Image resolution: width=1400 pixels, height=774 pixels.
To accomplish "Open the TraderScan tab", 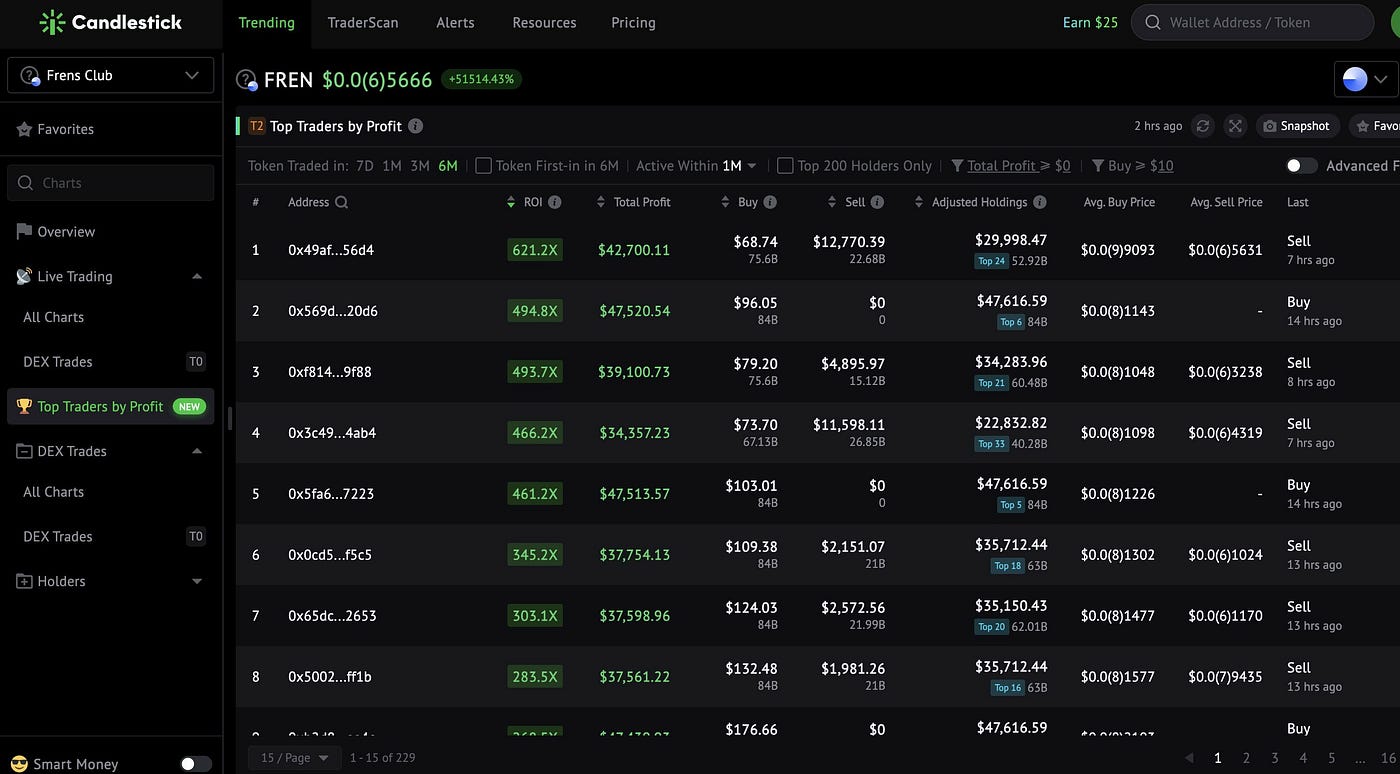I will 363,22.
